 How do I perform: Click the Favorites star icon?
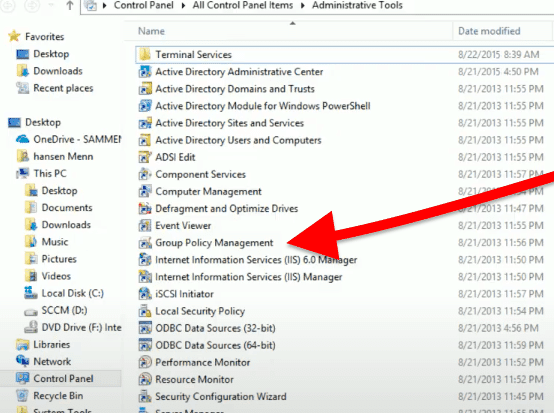tap(14, 36)
